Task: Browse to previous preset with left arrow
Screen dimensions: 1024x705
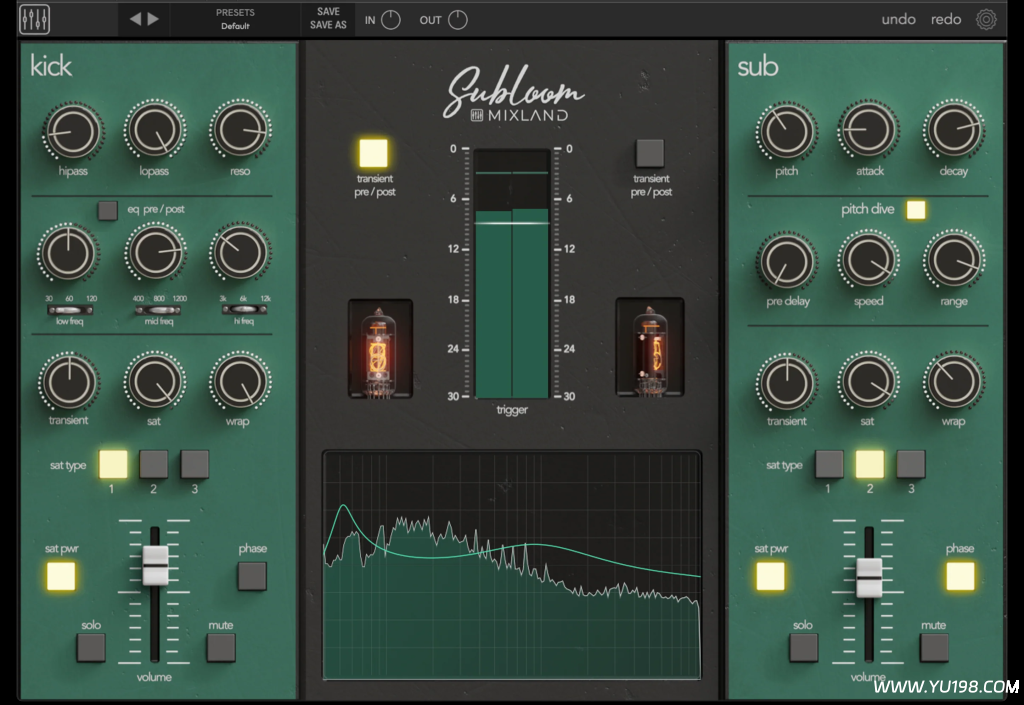Action: click(133, 18)
